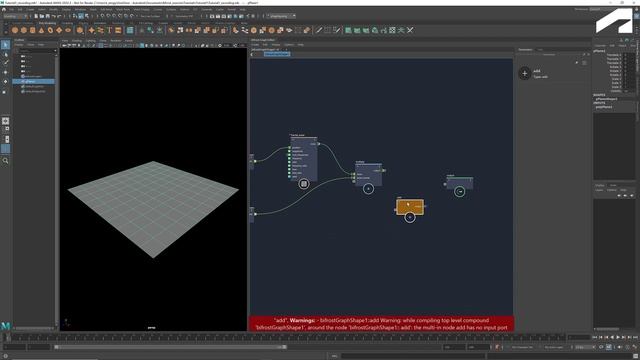Activate the Scale tool in the toolbox
This screenshot has width=640, height=360.
click(x=5, y=91)
